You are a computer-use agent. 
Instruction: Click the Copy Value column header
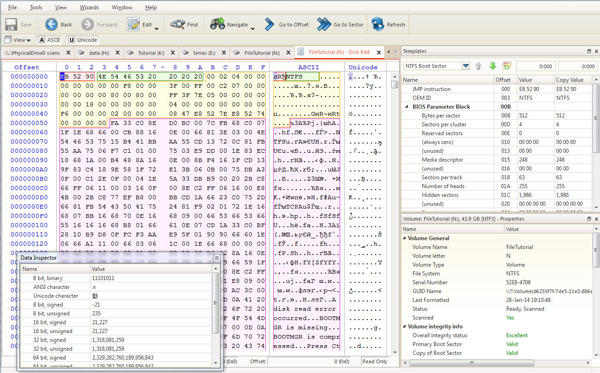573,80
